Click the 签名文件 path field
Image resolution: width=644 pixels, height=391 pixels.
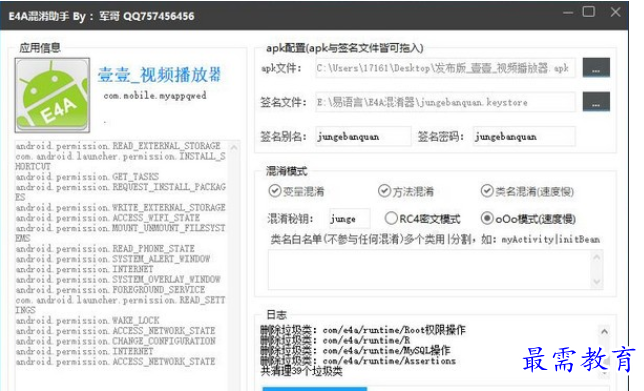(445, 102)
